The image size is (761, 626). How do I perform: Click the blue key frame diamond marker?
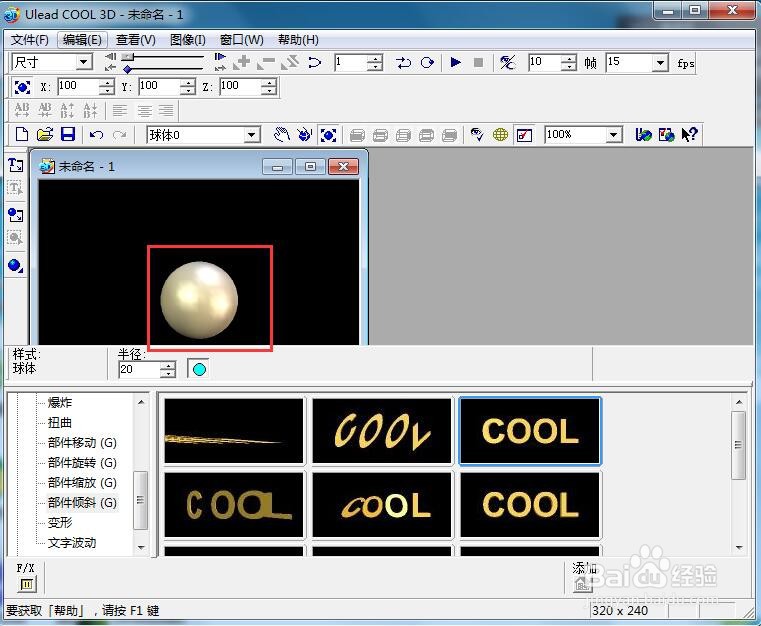pyautogui.click(x=127, y=69)
